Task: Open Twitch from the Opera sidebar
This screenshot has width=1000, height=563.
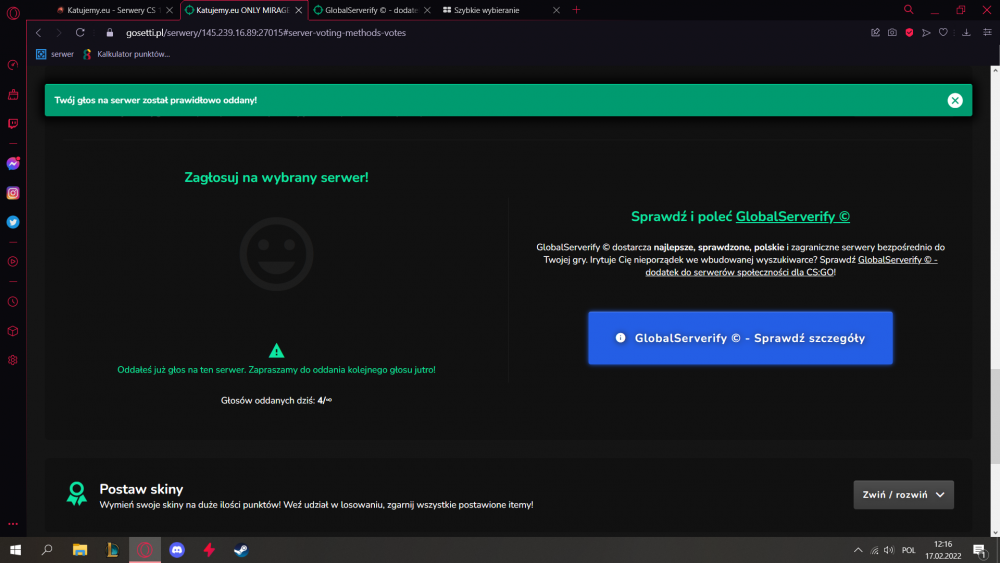Action: [13, 124]
